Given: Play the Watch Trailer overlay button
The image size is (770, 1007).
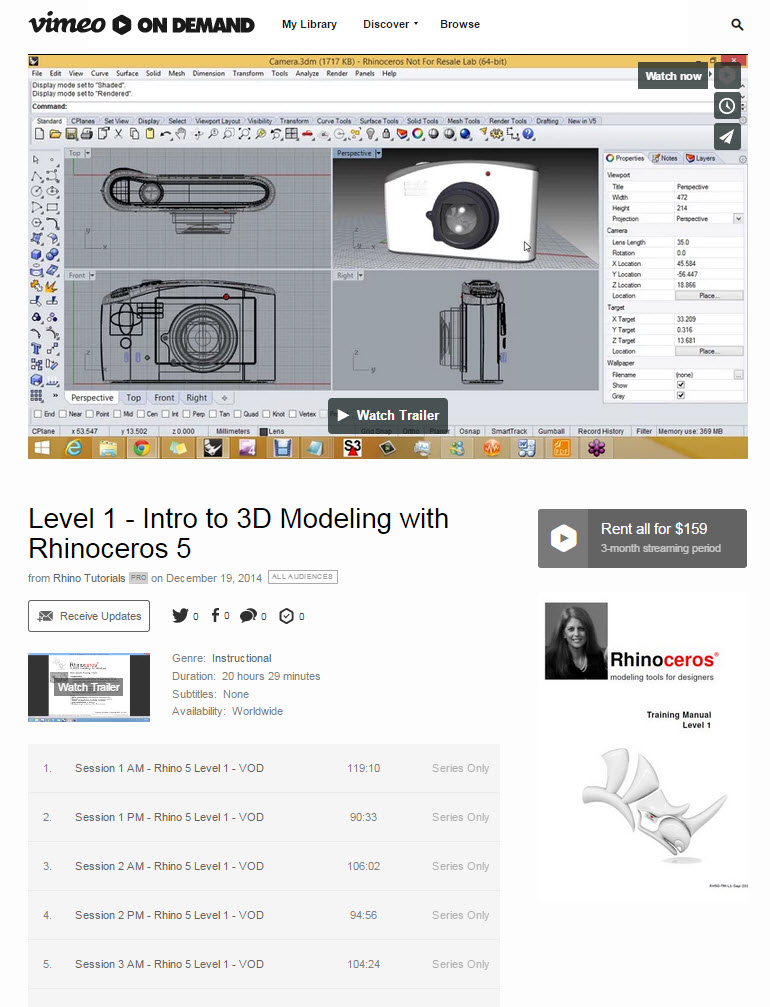Looking at the screenshot, I should (x=388, y=416).
